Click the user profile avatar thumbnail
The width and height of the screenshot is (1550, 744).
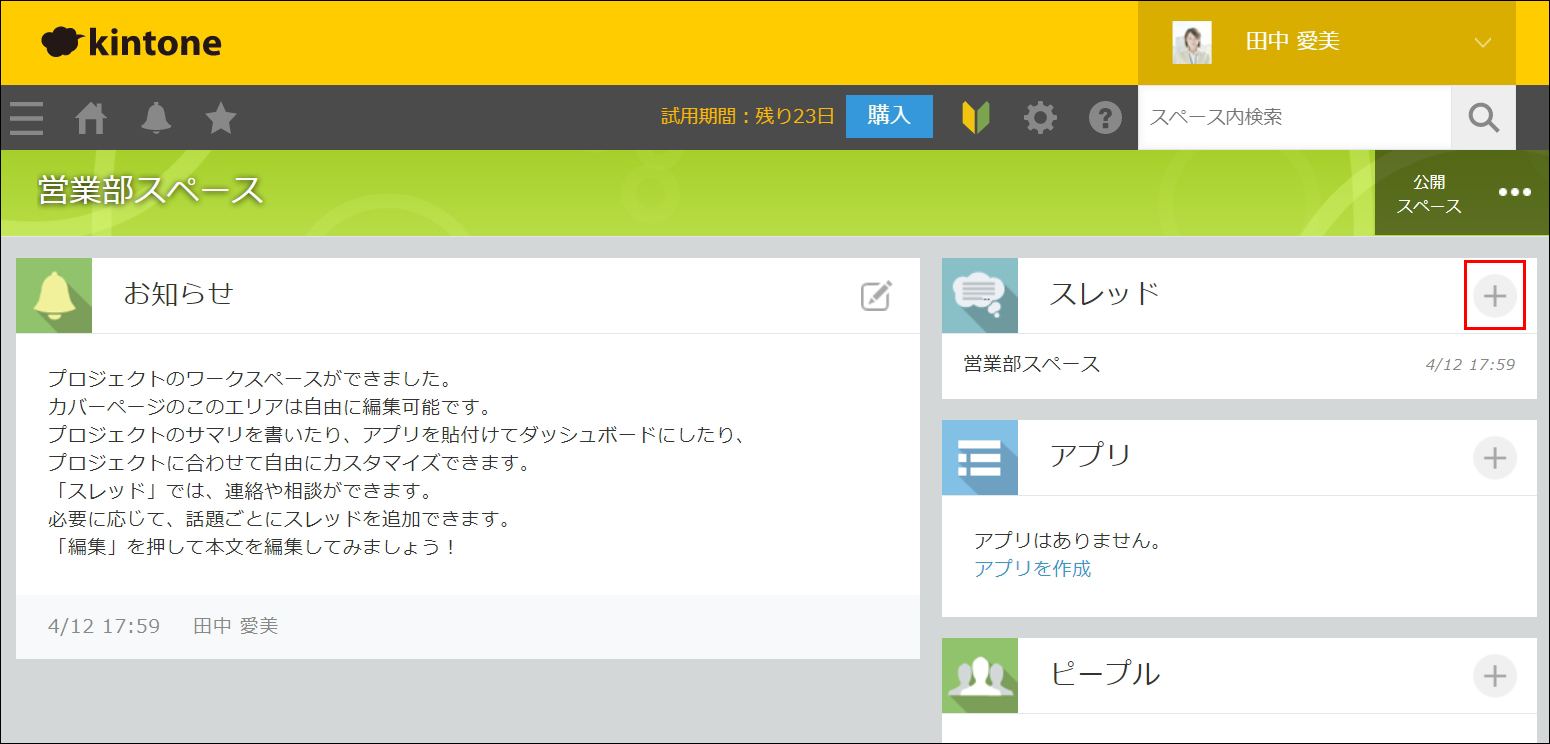click(x=1191, y=42)
